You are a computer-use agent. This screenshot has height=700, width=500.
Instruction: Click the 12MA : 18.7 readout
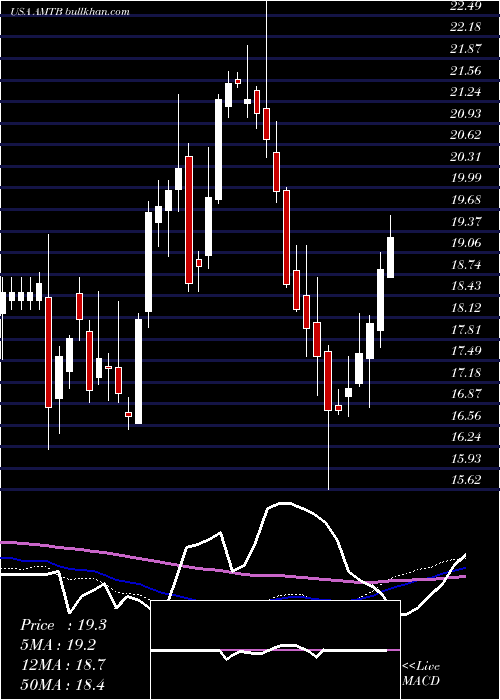coord(63,665)
